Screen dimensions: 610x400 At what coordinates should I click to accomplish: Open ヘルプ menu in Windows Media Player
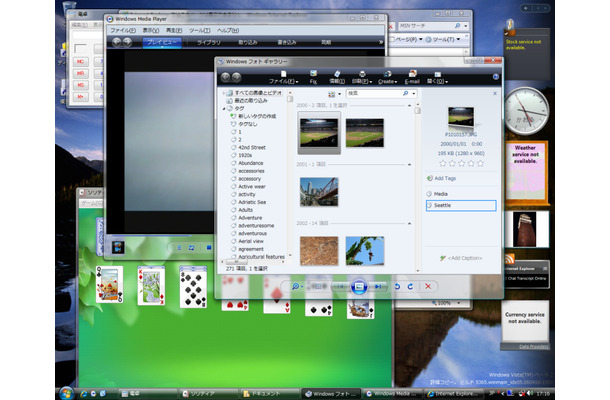point(228,30)
